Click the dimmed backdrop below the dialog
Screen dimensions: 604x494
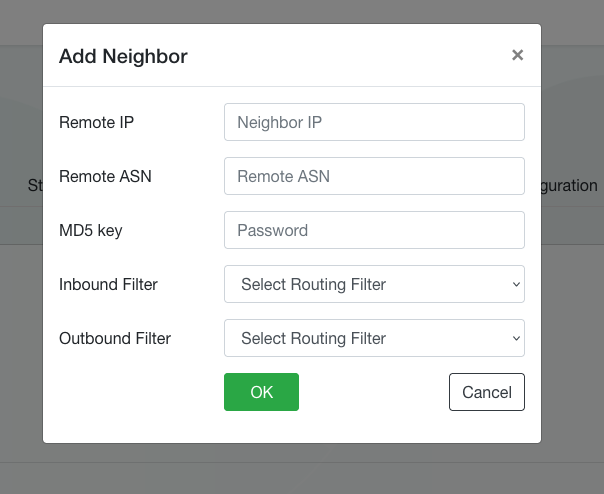[300, 468]
